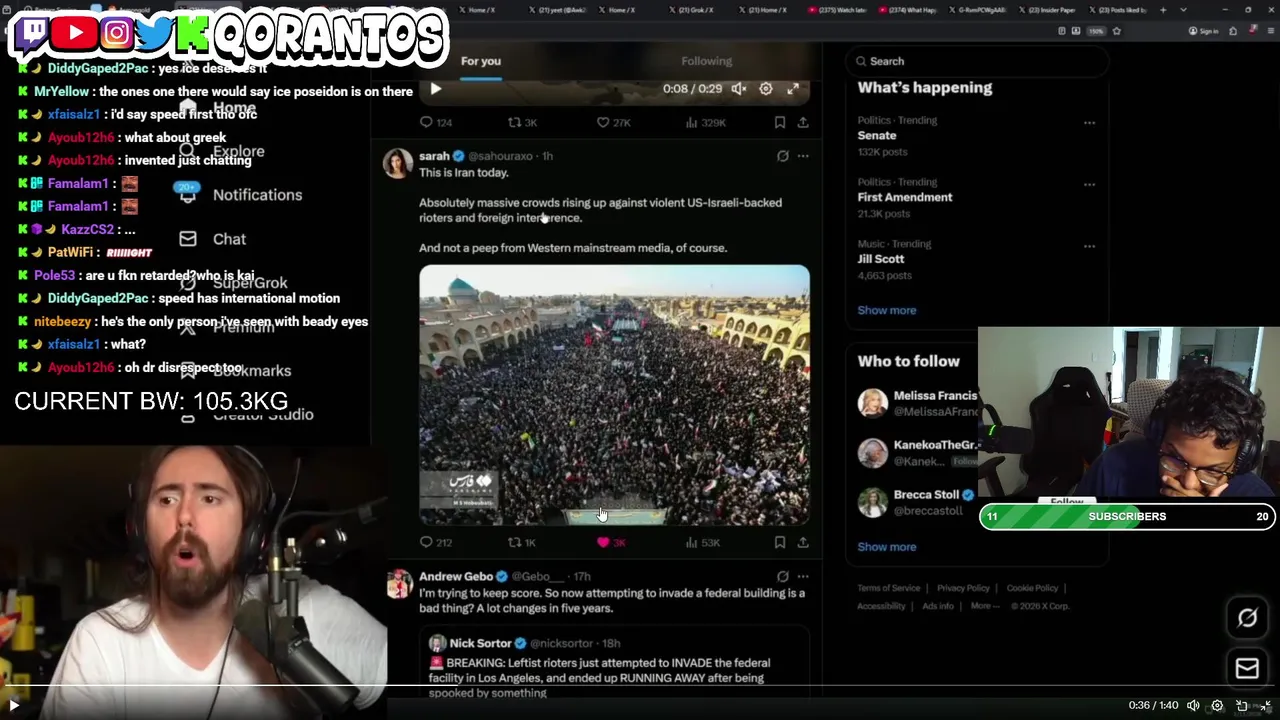Show more under What's happening
Viewport: 1280px width, 720px height.
tap(886, 310)
